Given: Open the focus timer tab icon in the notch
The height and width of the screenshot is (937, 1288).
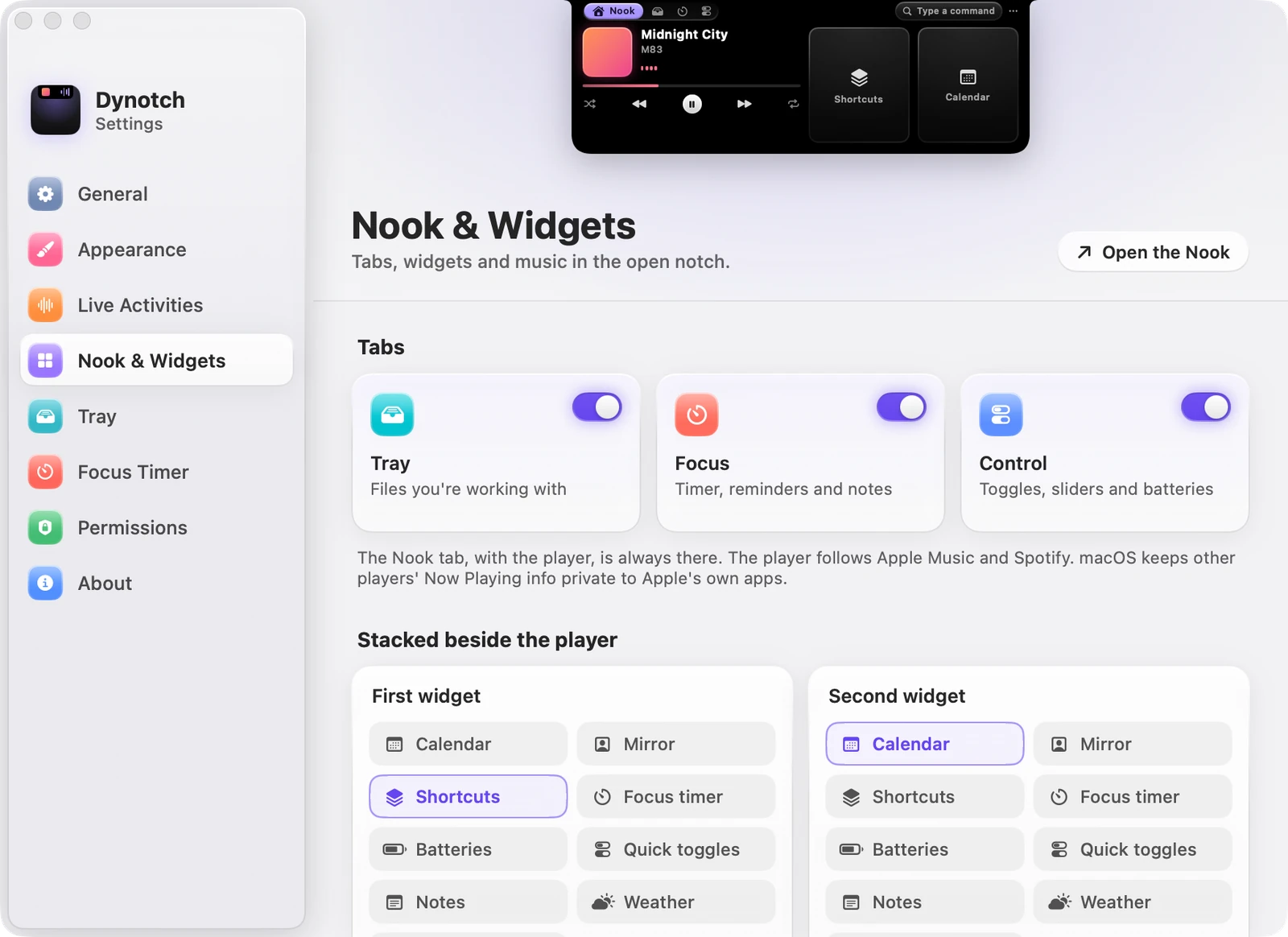Looking at the screenshot, I should pyautogui.click(x=682, y=11).
